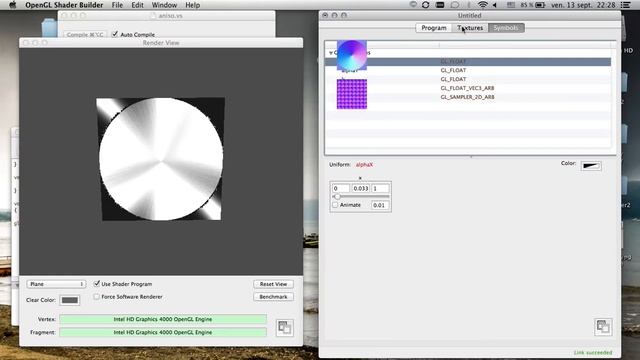Image resolution: width=640 pixels, height=360 pixels.
Task: Select the highlighted GL_FLOAT row
Action: point(468,62)
